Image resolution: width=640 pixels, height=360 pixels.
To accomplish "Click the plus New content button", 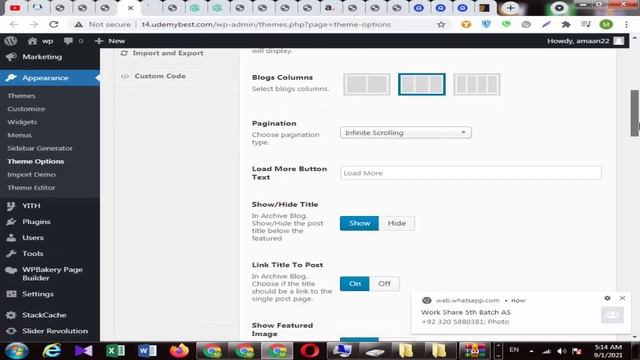I will (x=110, y=41).
